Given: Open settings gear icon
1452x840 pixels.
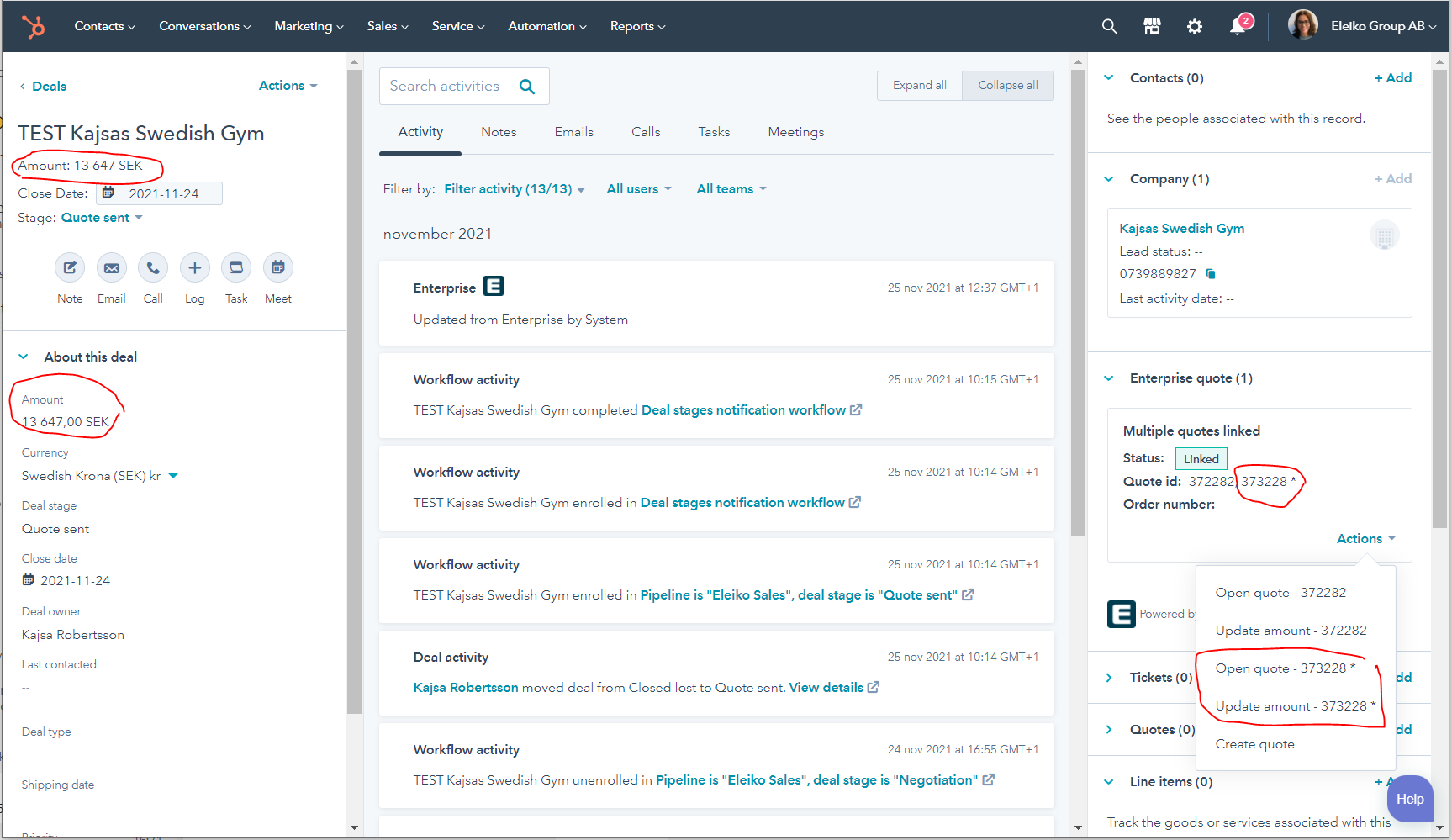Looking at the screenshot, I should click(1194, 27).
